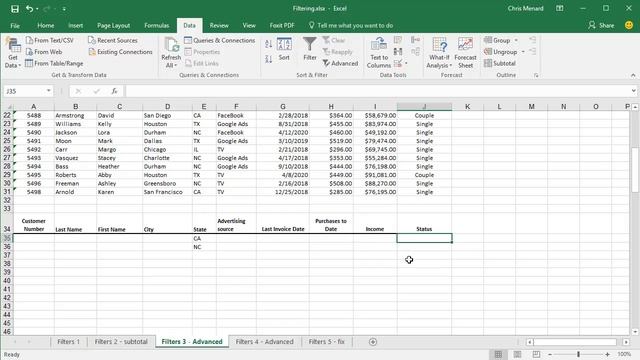Click Flash Fill icon
Image resolution: width=640 pixels, height=360 pixels.
398,40
